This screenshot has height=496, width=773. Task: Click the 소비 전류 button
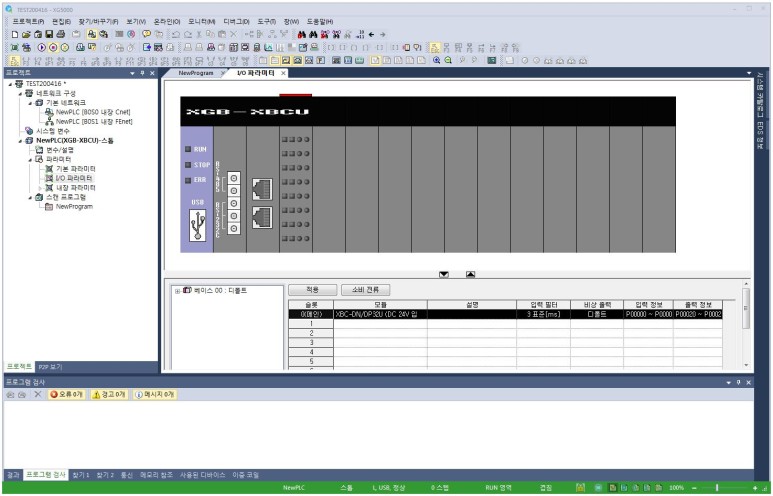[x=365, y=290]
